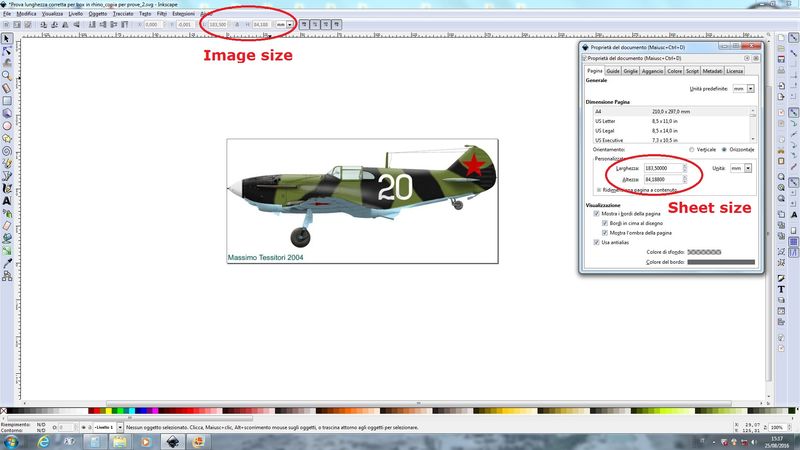Viewport: 800px width, 450px height.
Task: Select the Selector arrow tool
Action: (7, 39)
